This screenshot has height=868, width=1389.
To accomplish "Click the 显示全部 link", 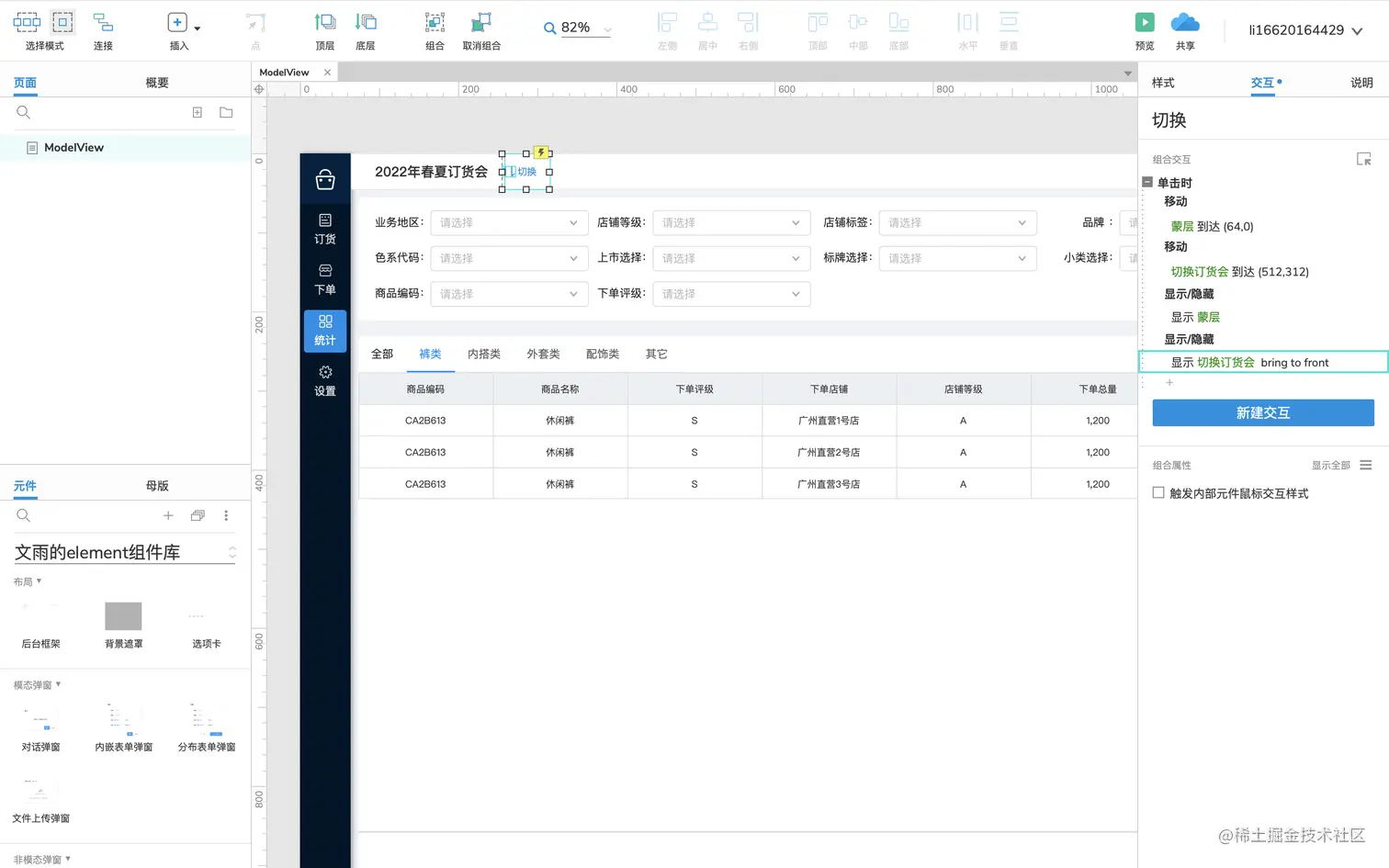I will tap(1330, 465).
